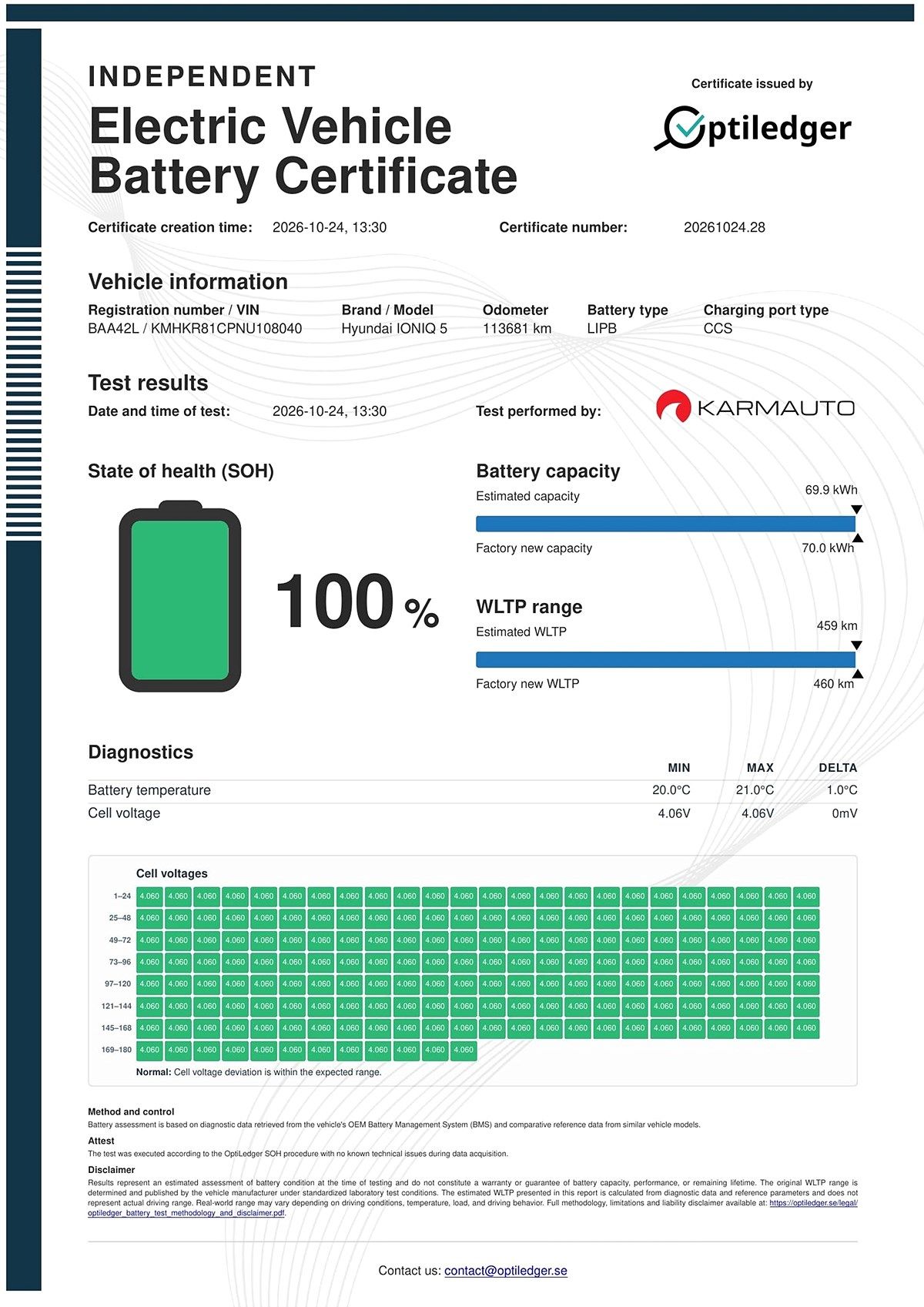Image resolution: width=924 pixels, height=1307 pixels.
Task: Select the State of health (SOH) heading
Action: (x=181, y=471)
